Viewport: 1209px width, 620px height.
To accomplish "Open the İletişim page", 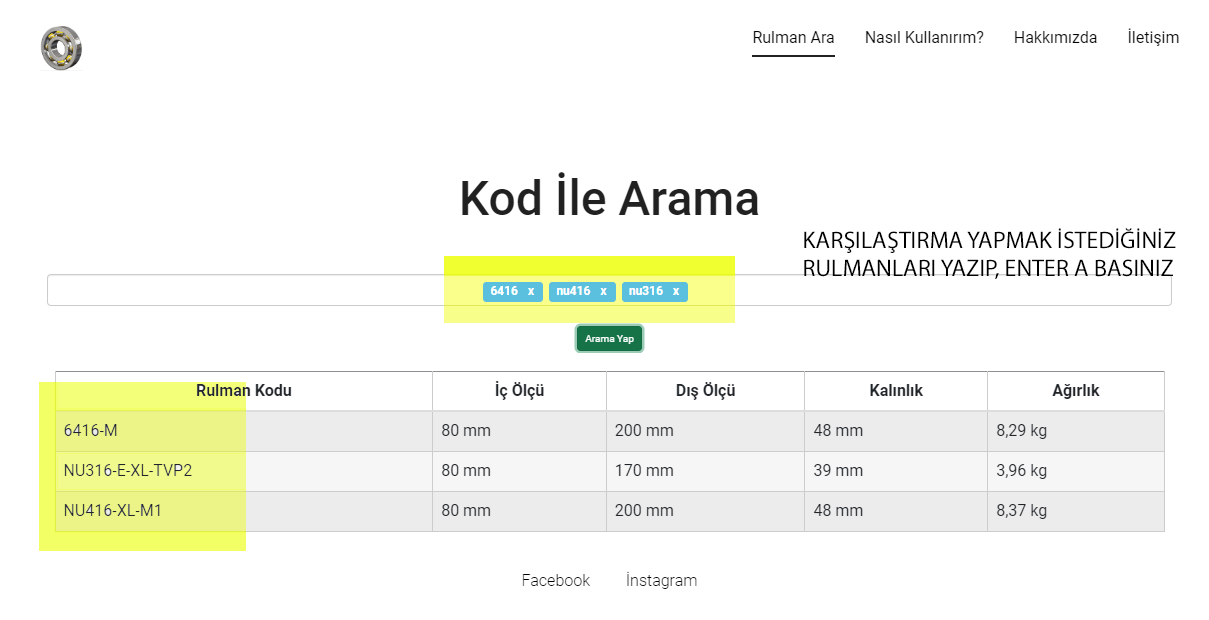I will tap(1153, 38).
